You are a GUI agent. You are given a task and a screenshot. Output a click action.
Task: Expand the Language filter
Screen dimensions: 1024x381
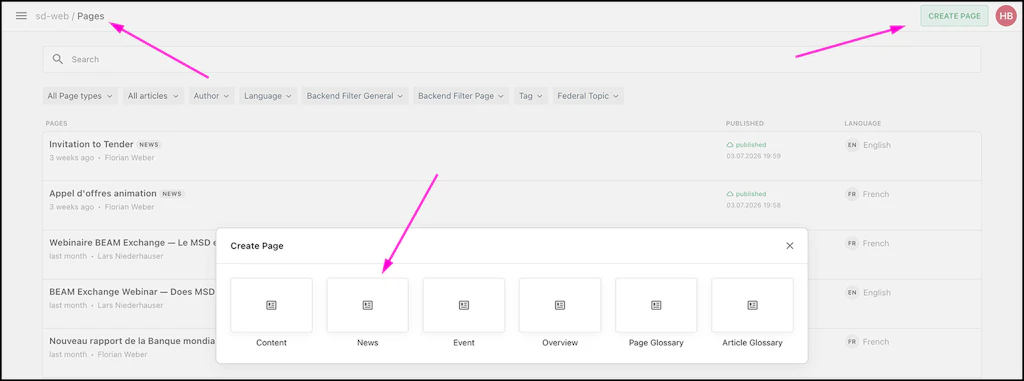(x=268, y=96)
